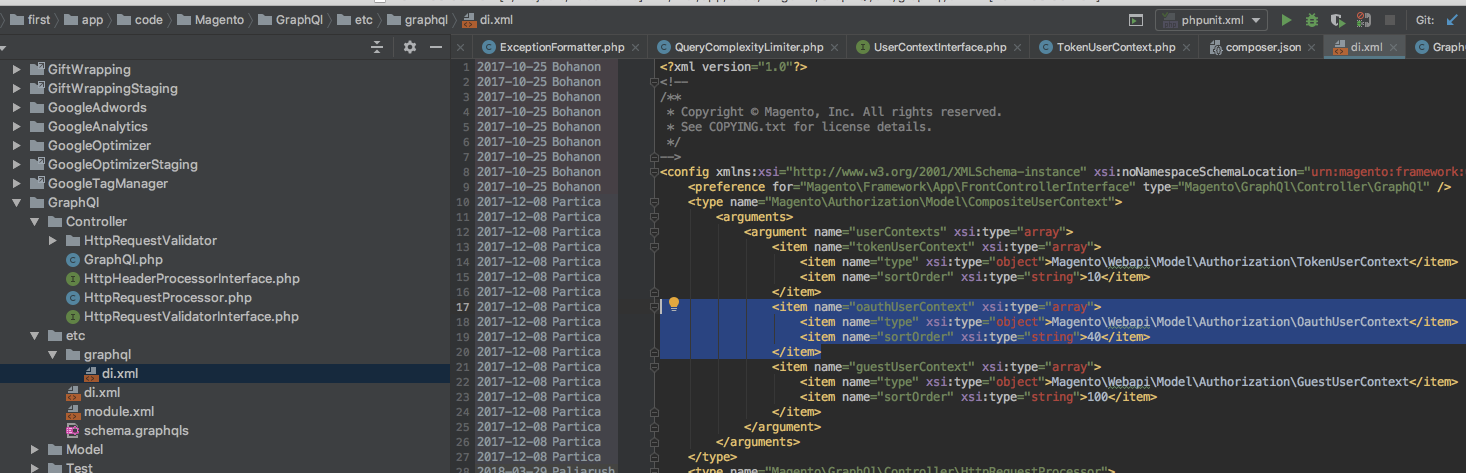Click 'code' folder in breadcrumb
The image size is (1466, 473).
coord(139,20)
